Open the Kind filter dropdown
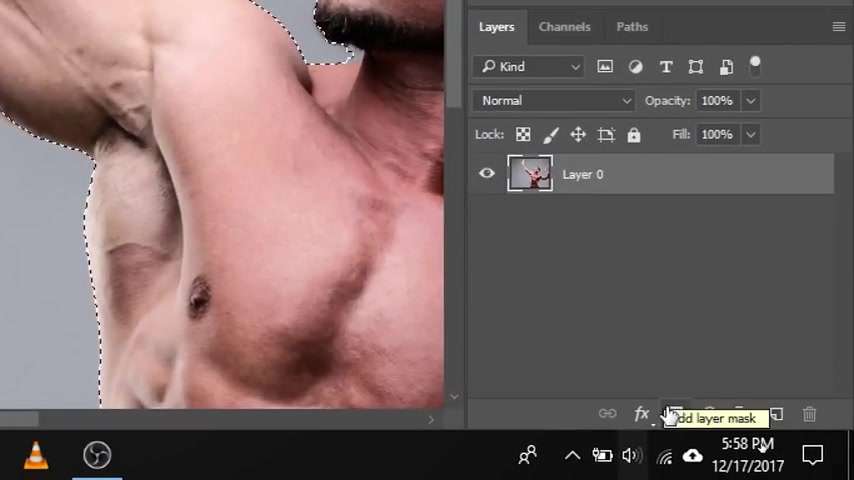Screen dimensions: 854x480 click(x=528, y=67)
